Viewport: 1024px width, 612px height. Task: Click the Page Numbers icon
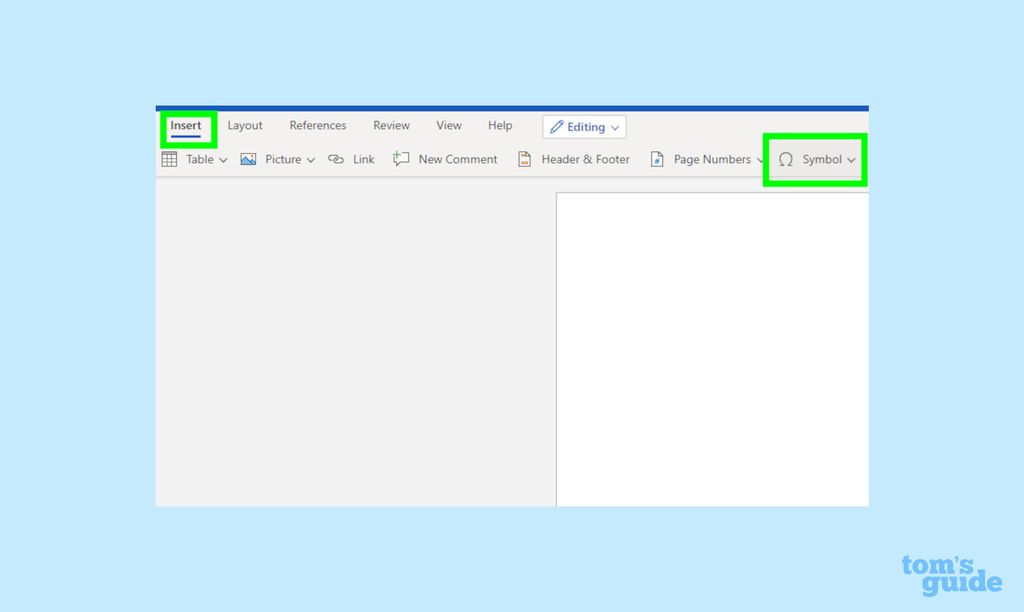657,159
